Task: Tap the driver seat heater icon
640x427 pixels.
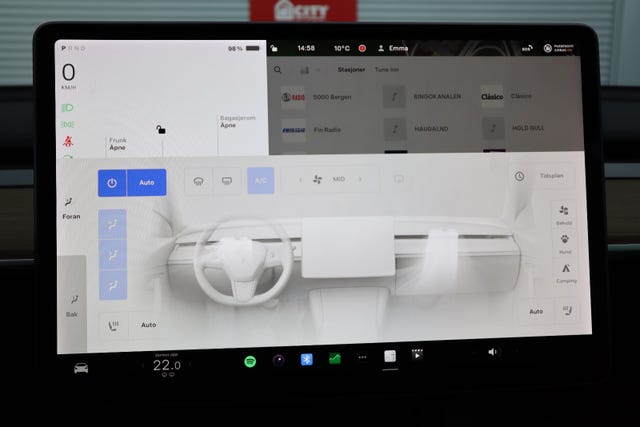Action: tap(113, 326)
